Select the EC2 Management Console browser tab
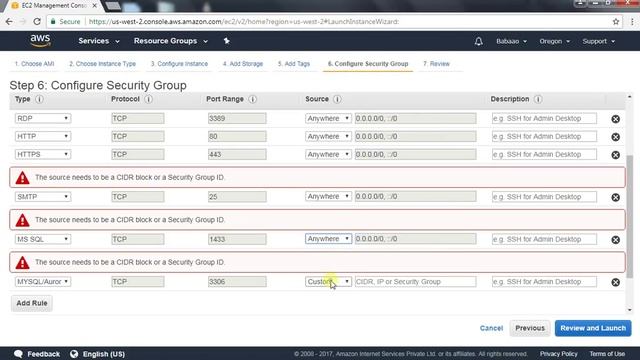640x360 pixels. point(54,6)
